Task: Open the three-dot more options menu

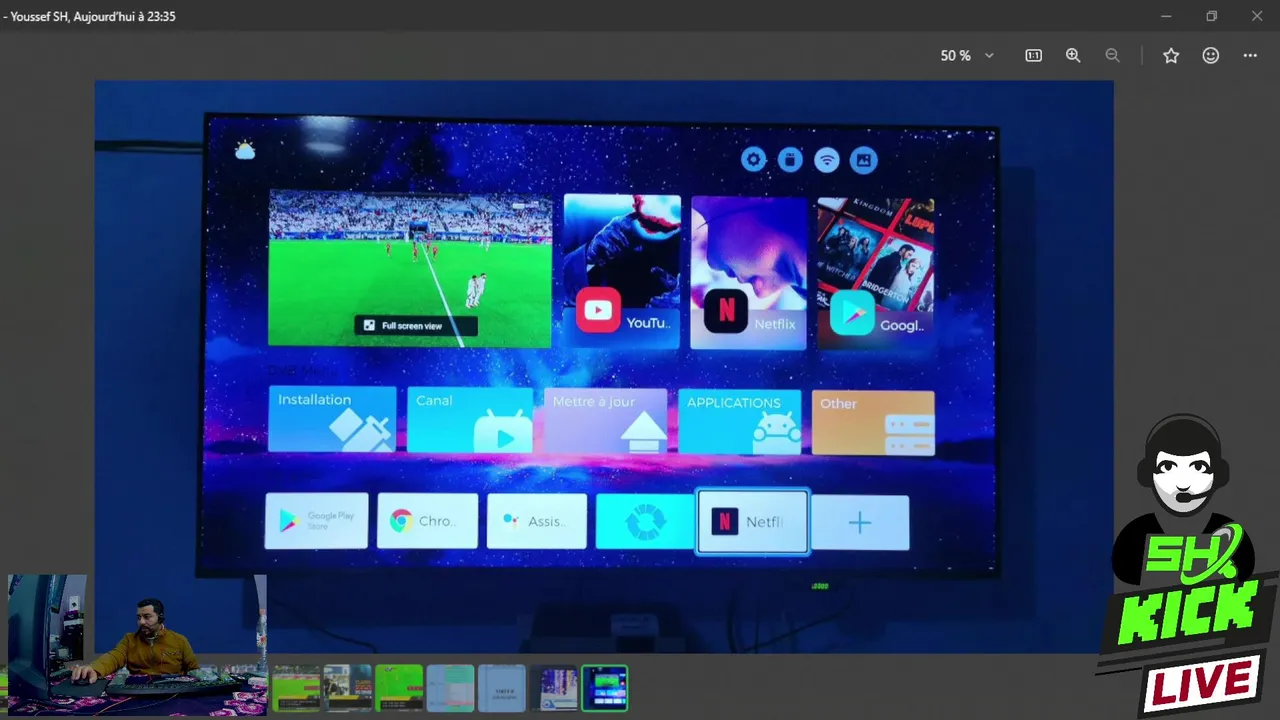Action: (1250, 56)
